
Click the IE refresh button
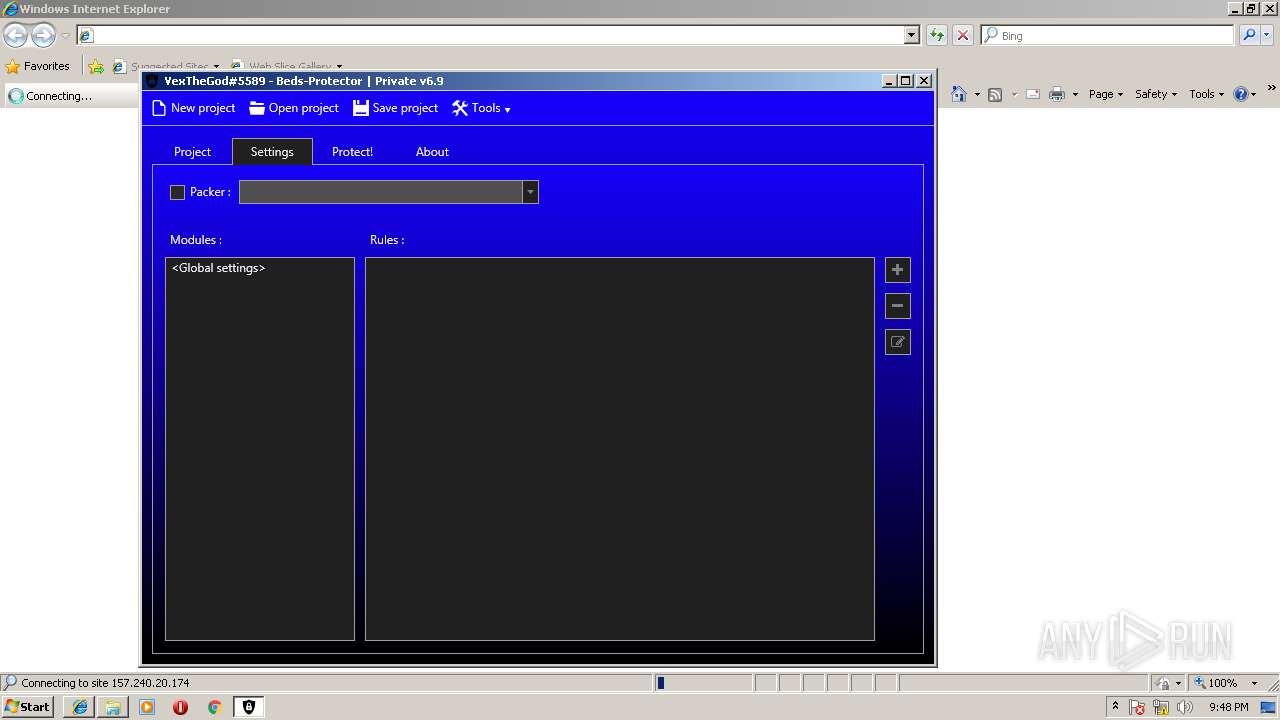[937, 35]
